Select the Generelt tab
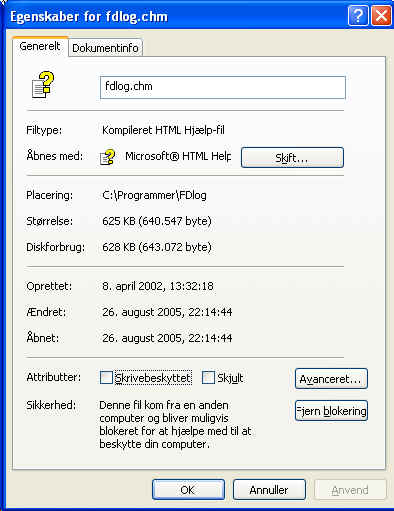This screenshot has height=511, width=394. click(x=40, y=46)
